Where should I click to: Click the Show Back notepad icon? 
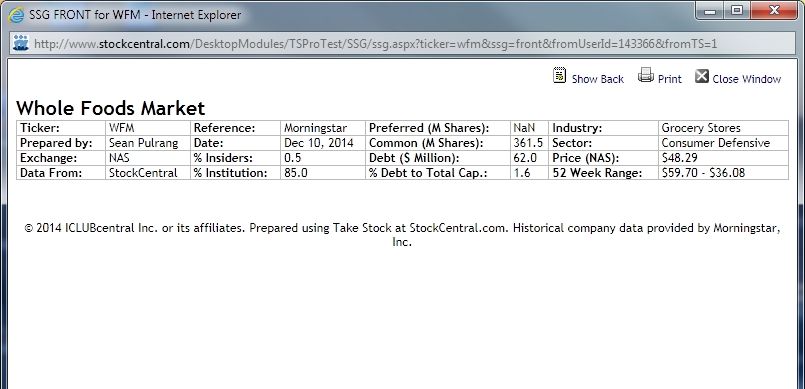(559, 75)
